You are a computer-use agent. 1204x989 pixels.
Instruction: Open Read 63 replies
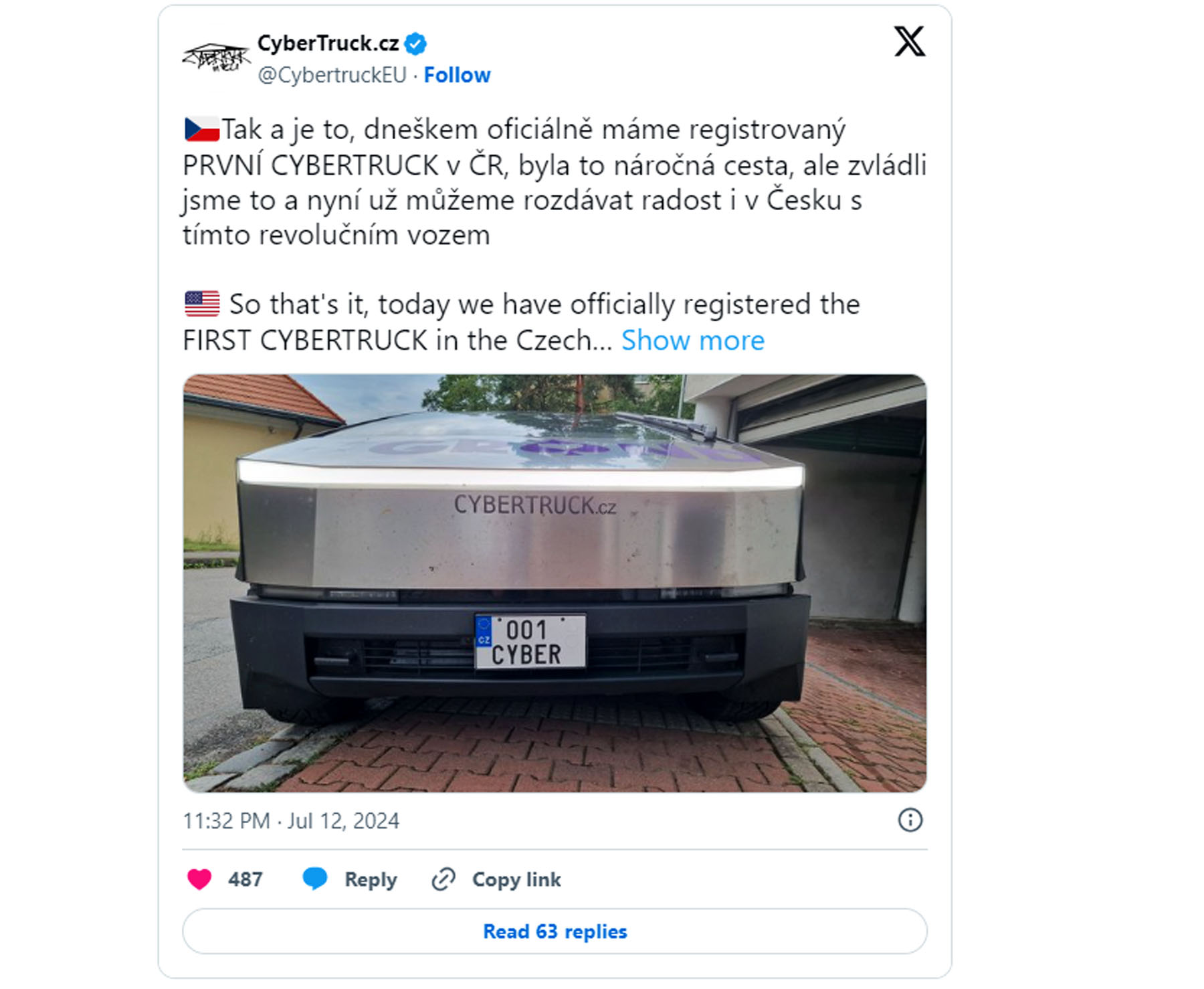(x=555, y=931)
